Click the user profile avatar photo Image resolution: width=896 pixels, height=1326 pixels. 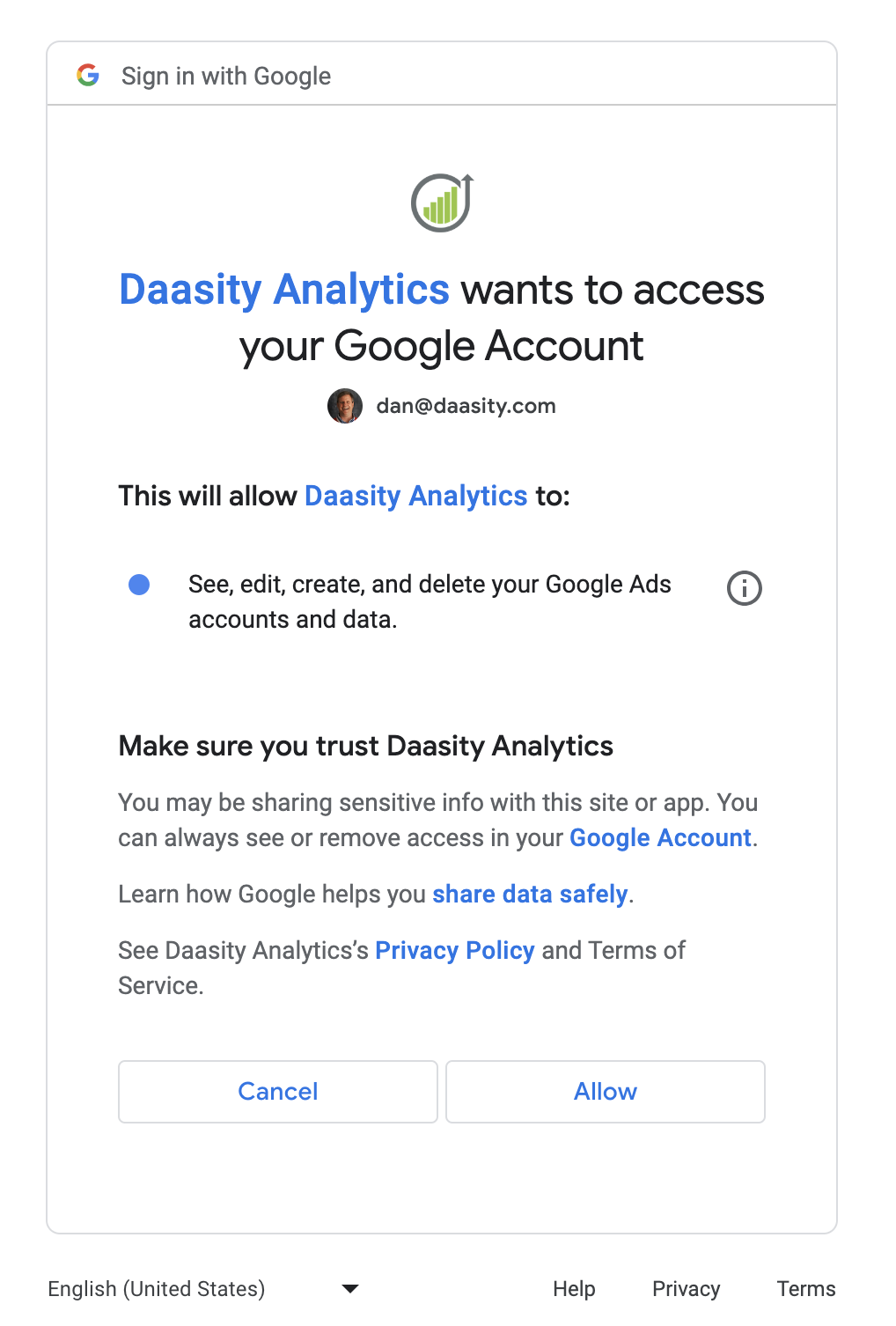(345, 406)
